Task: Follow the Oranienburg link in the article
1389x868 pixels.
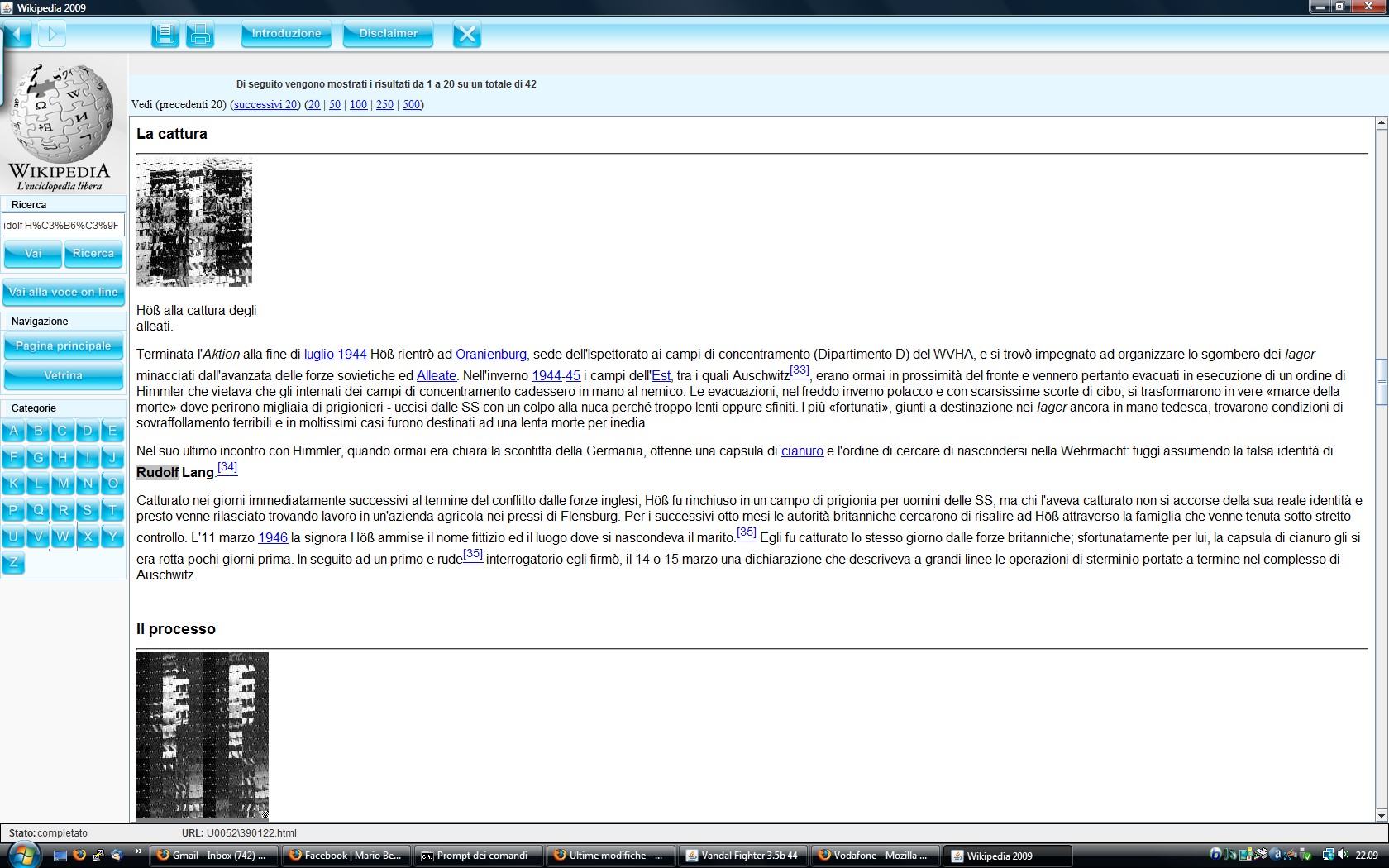Action: 490,354
